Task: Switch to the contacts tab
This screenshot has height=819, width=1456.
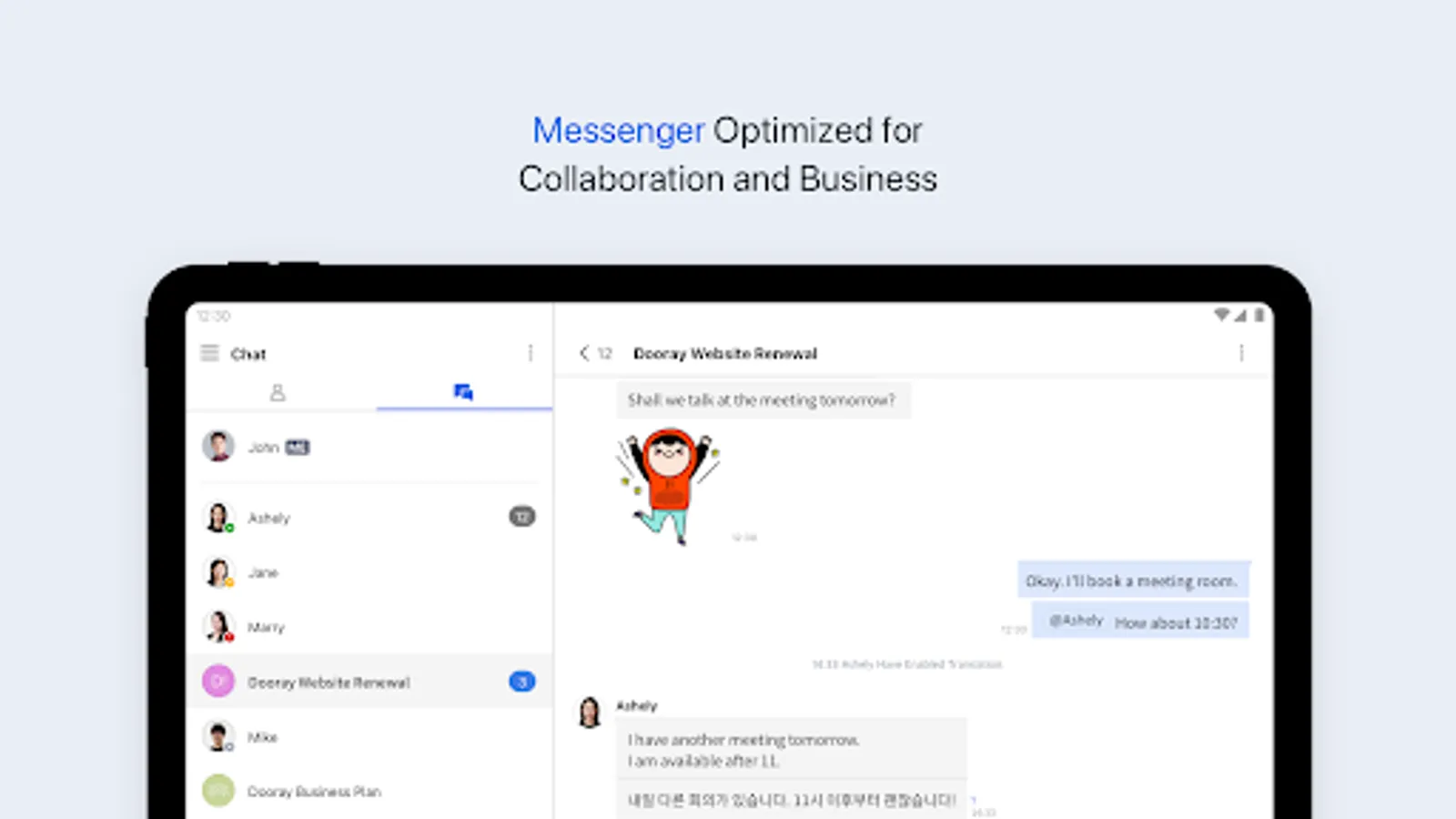Action: pyautogui.click(x=278, y=392)
